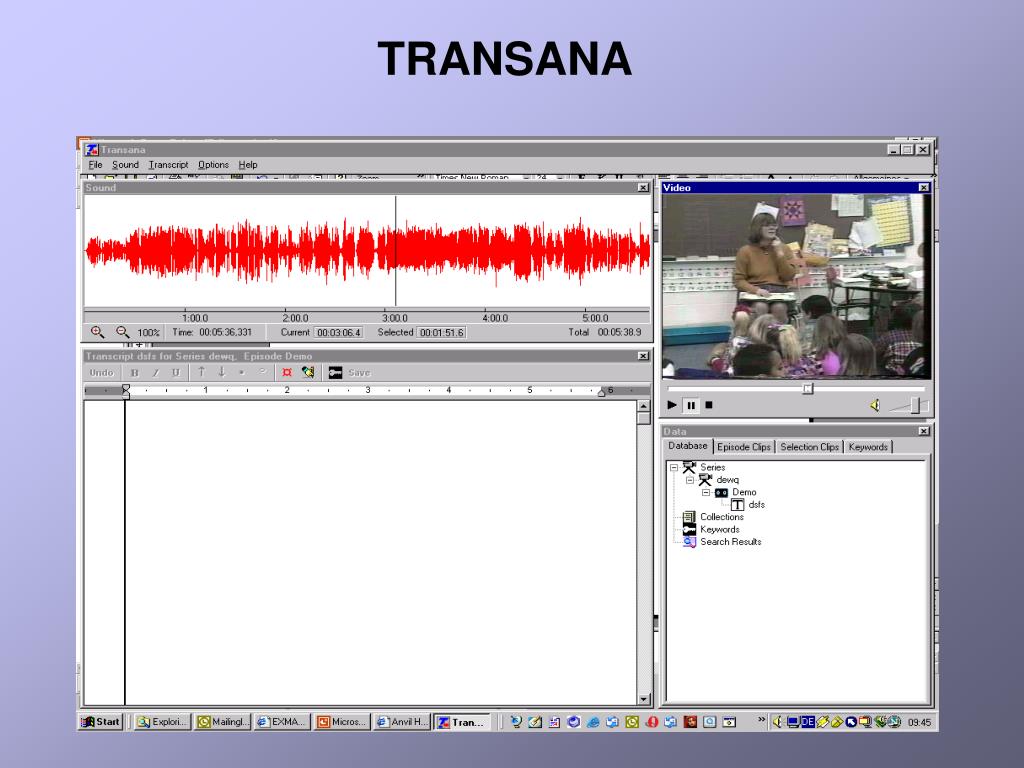Zoom in on the sound waveform
Screen dimensions: 1024x768
97,332
